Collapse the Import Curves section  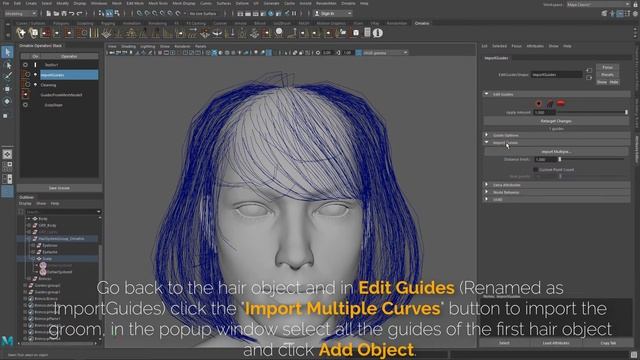point(556,143)
